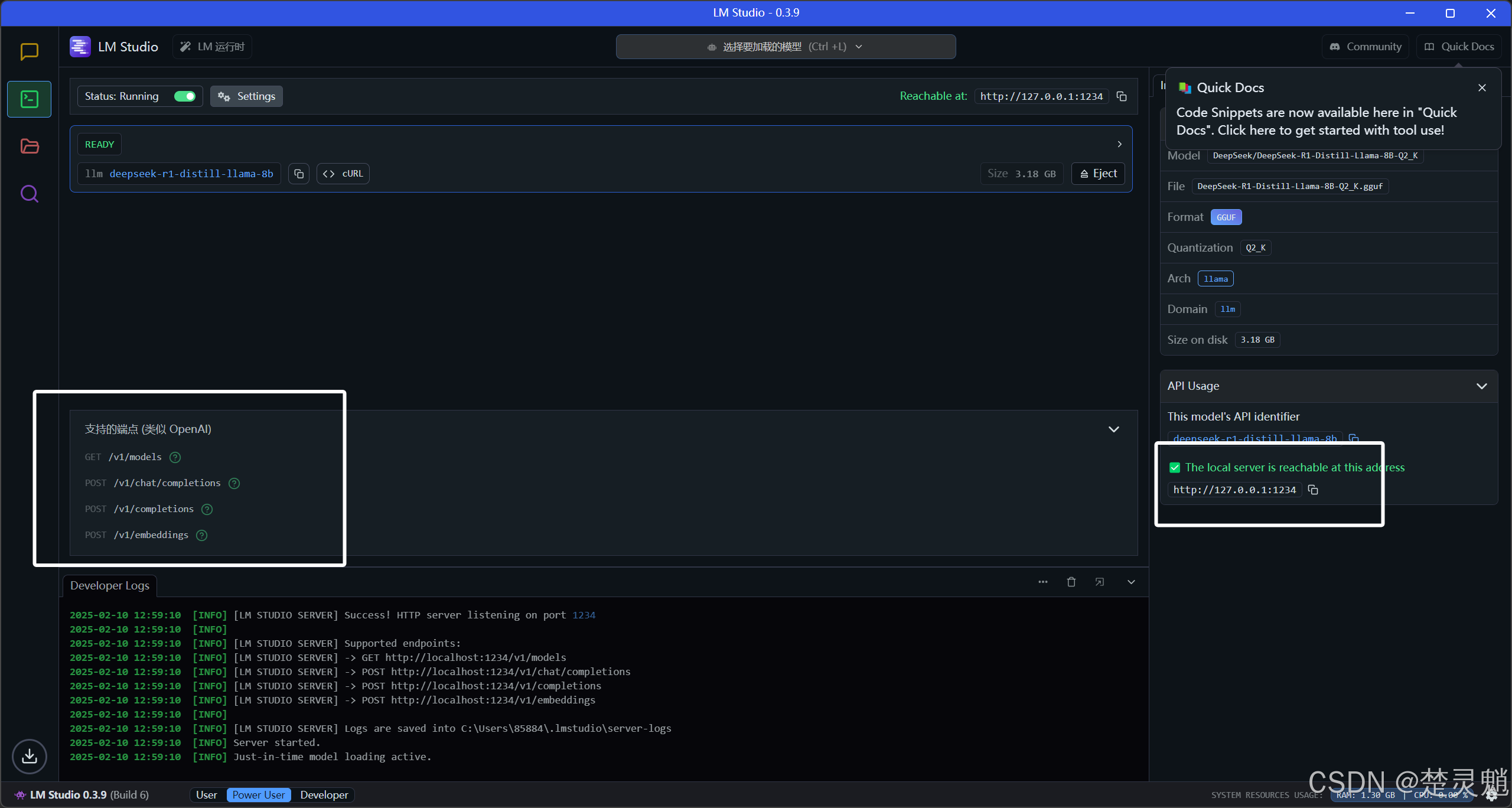Select the Power User mode
Viewport: 1512px width, 808px height.
259,795
